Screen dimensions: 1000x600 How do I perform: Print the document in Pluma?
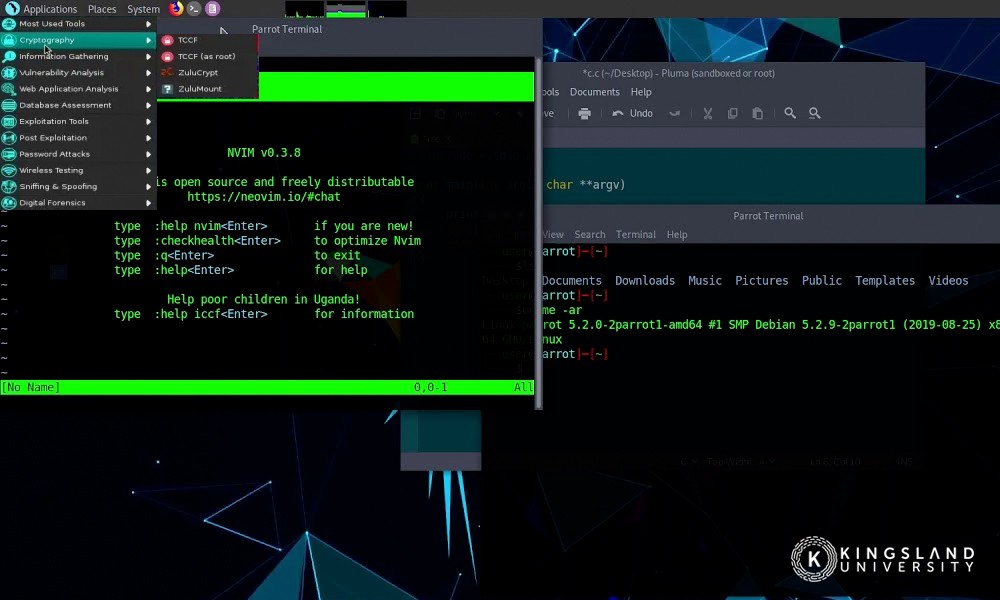point(584,113)
